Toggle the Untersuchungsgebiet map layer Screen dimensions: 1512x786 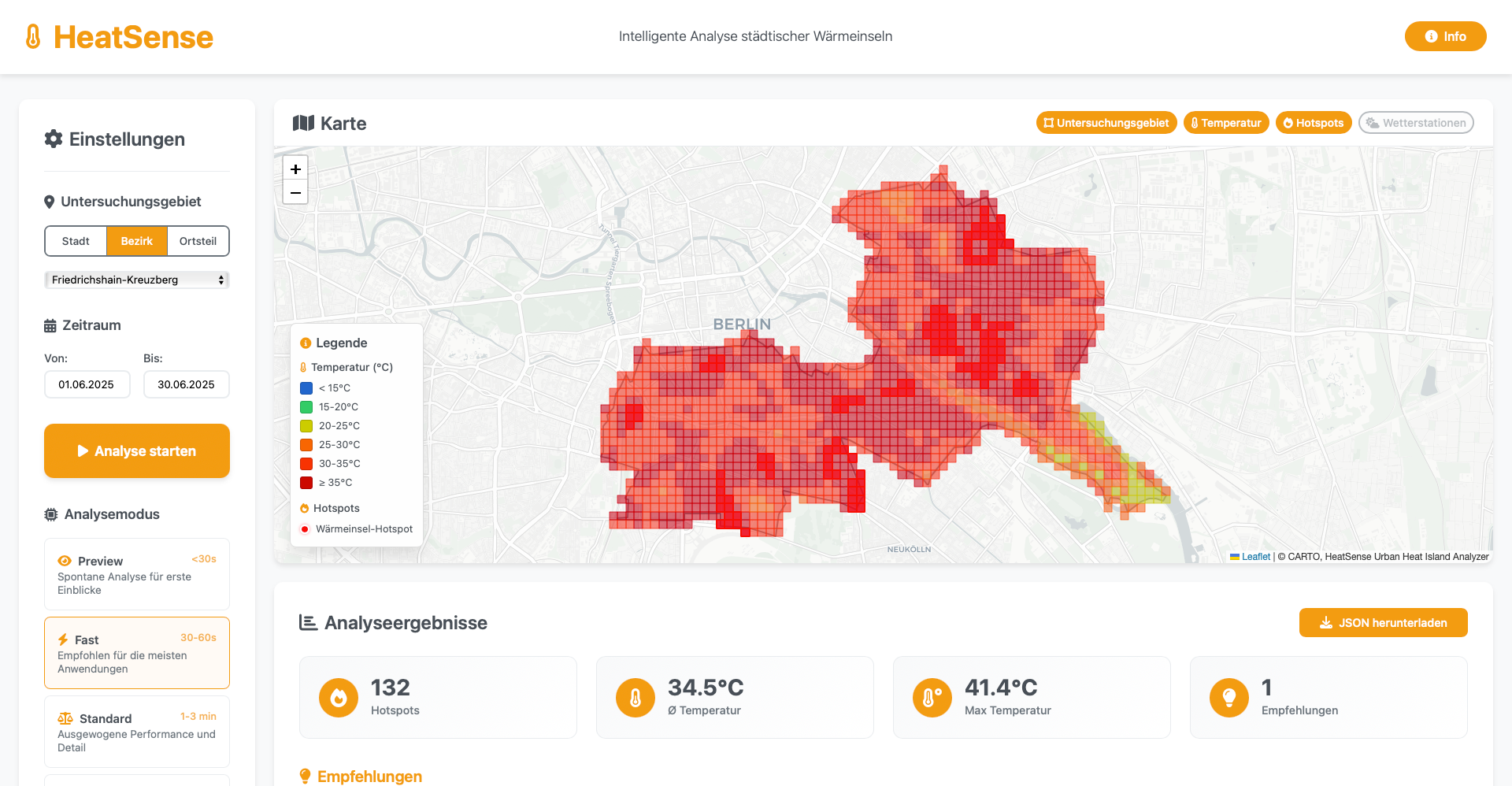1106,122
